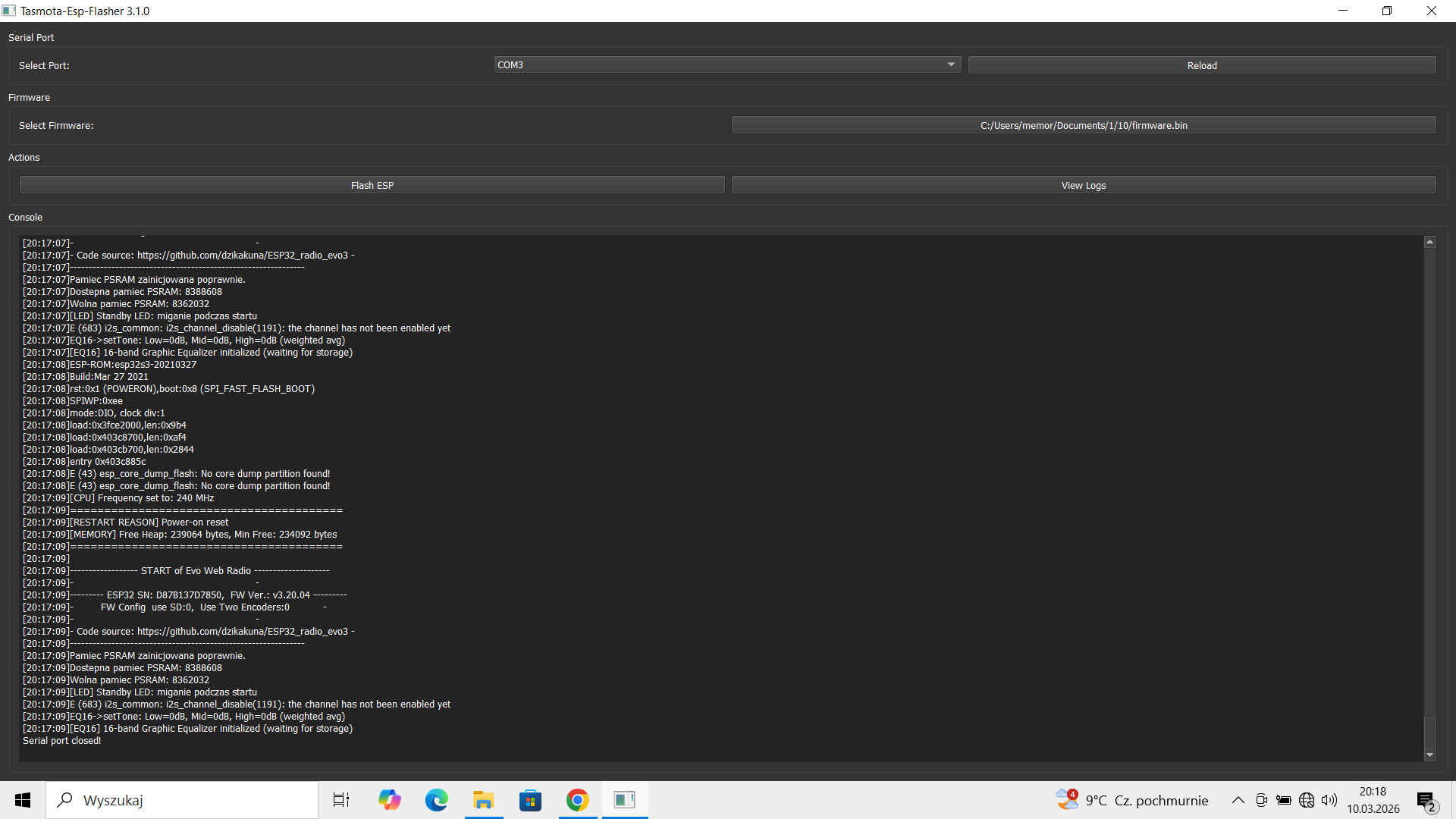
Task: Open volume control in system tray
Action: tap(1329, 800)
